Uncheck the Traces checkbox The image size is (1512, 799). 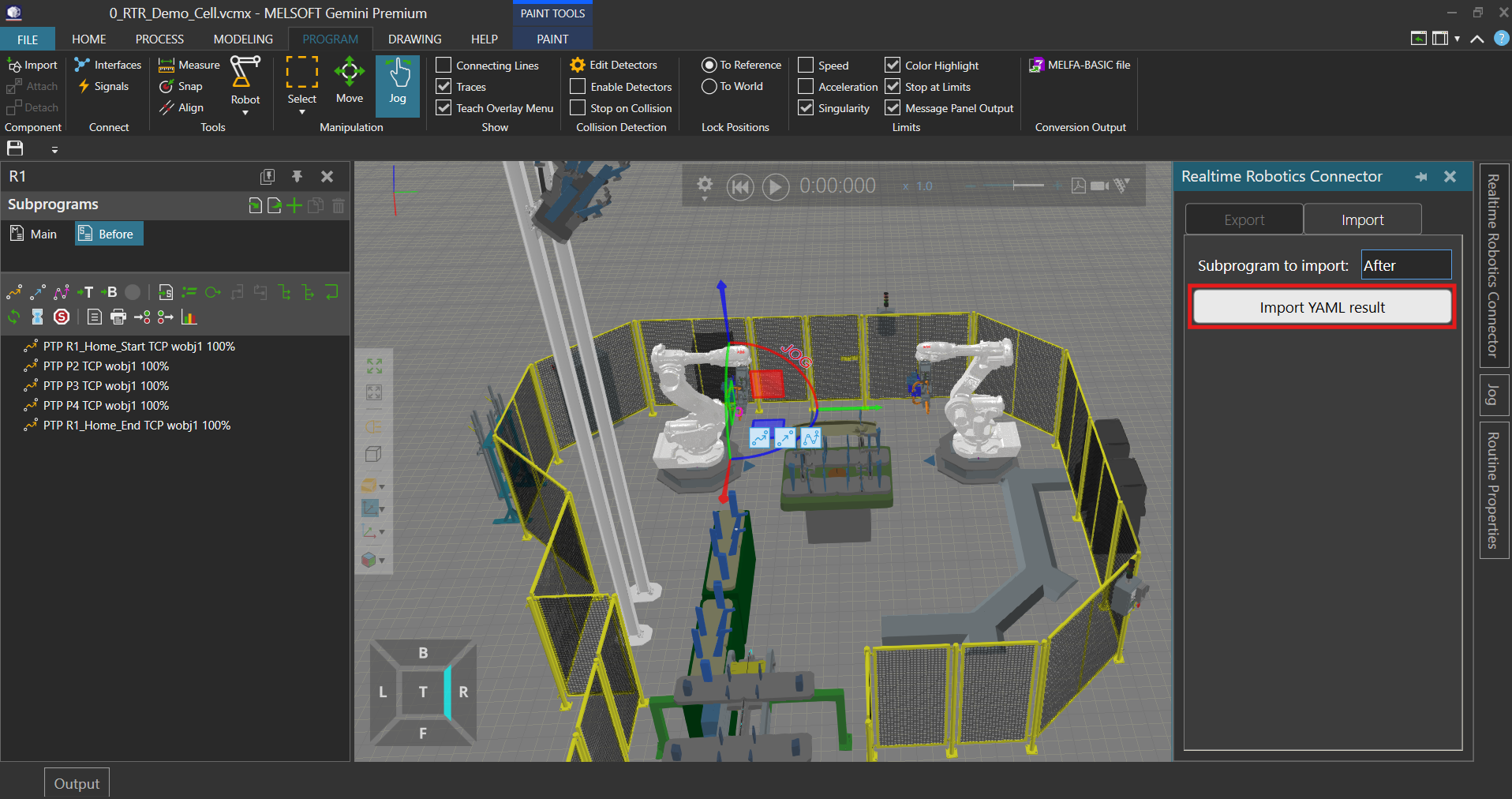444,86
